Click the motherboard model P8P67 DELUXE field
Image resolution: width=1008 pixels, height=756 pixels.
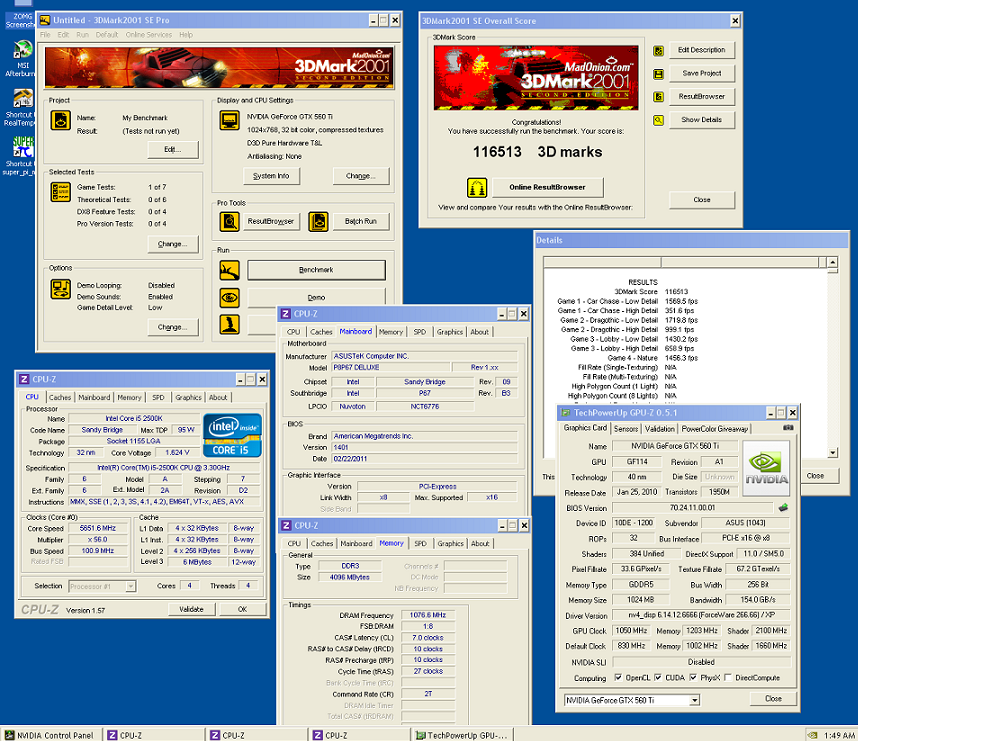[x=392, y=368]
